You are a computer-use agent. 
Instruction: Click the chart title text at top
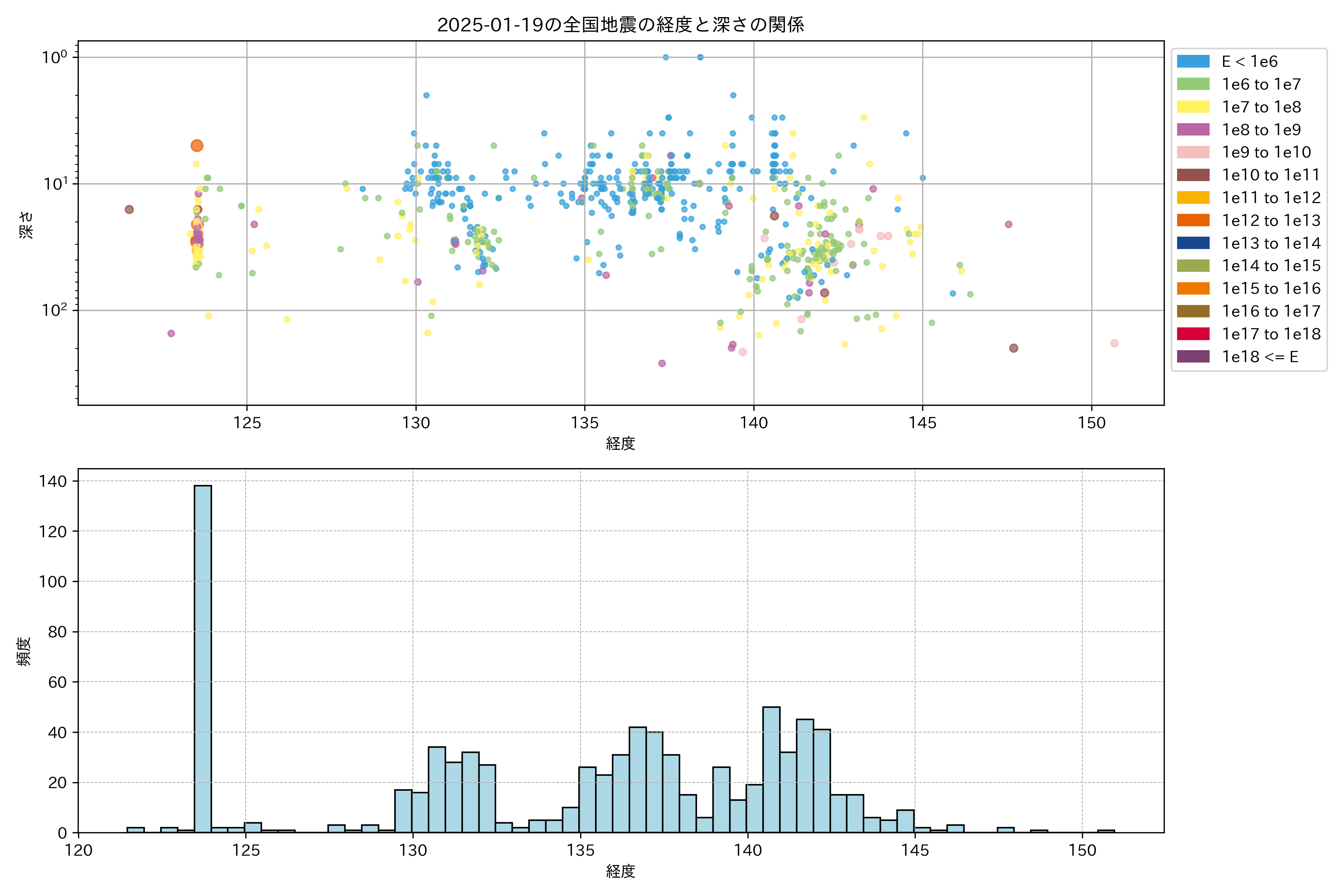620,25
